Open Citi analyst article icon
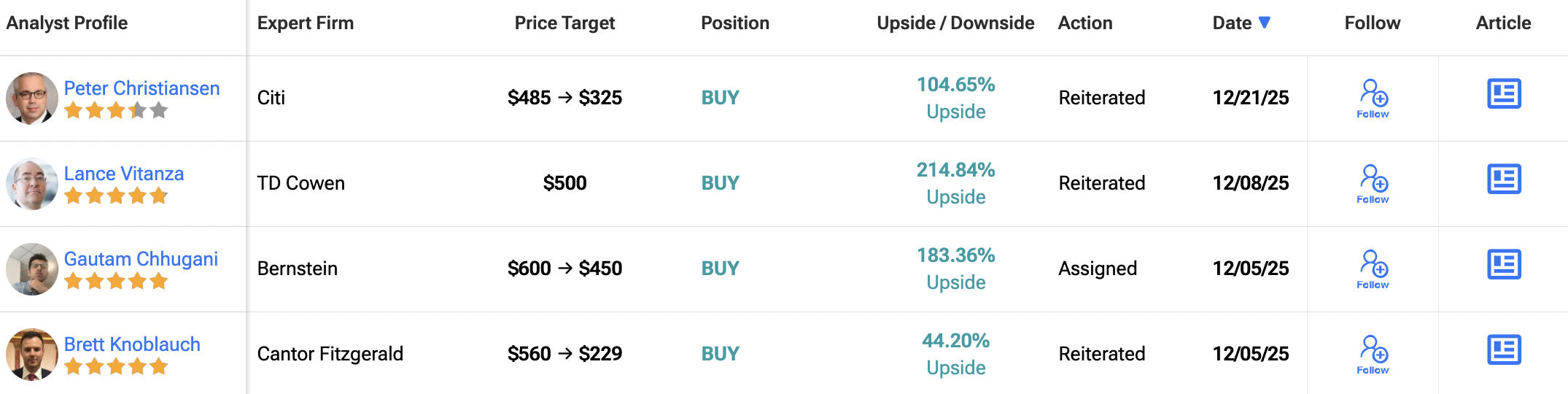Image resolution: width=1568 pixels, height=394 pixels. 1503,94
